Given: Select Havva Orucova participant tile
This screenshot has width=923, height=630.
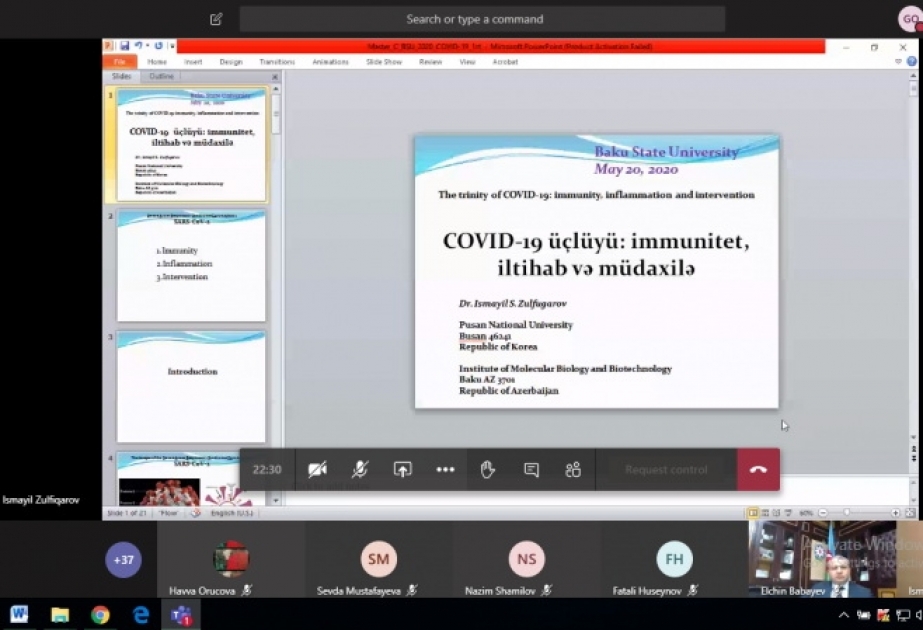Looking at the screenshot, I should tap(231, 559).
